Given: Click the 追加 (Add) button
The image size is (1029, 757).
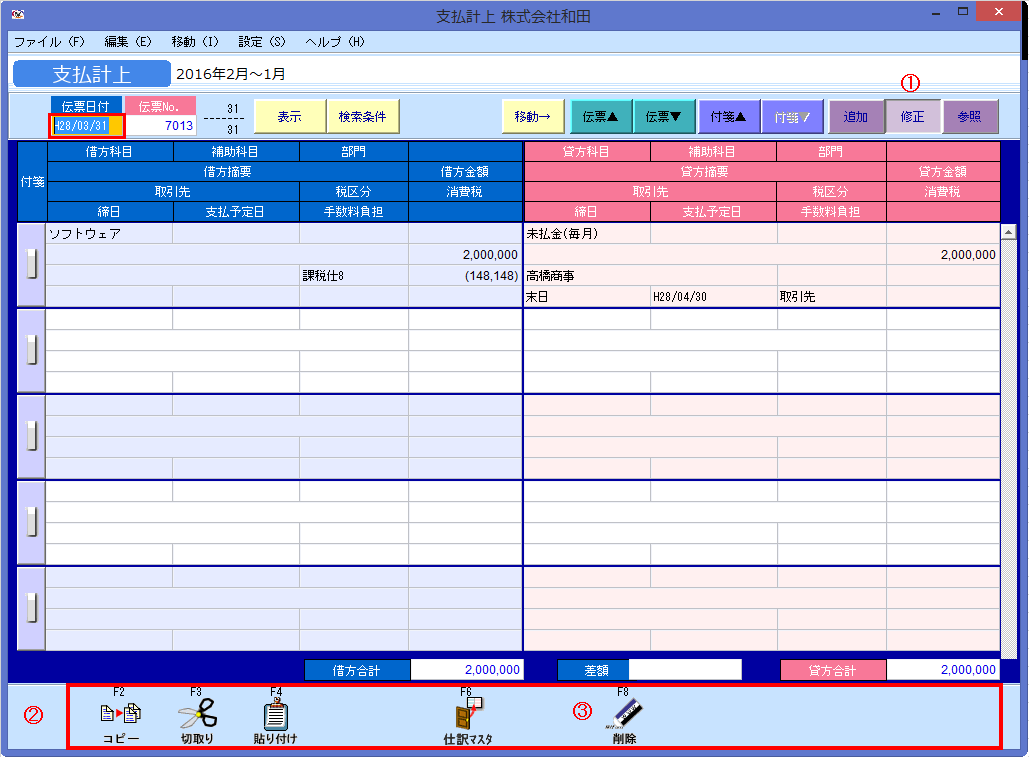Looking at the screenshot, I should (856, 116).
